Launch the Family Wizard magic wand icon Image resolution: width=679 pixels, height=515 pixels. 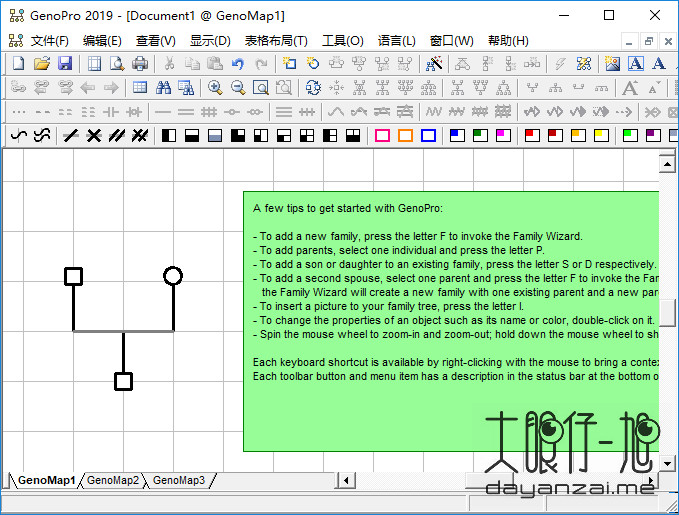tap(433, 64)
